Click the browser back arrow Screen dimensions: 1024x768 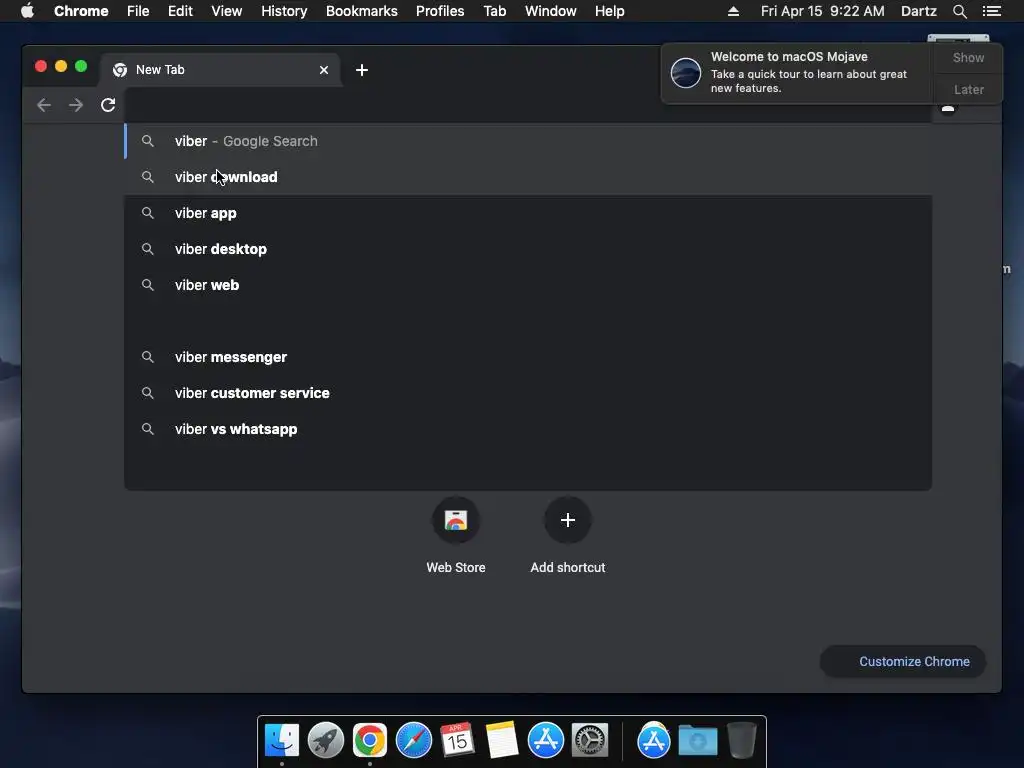44,105
